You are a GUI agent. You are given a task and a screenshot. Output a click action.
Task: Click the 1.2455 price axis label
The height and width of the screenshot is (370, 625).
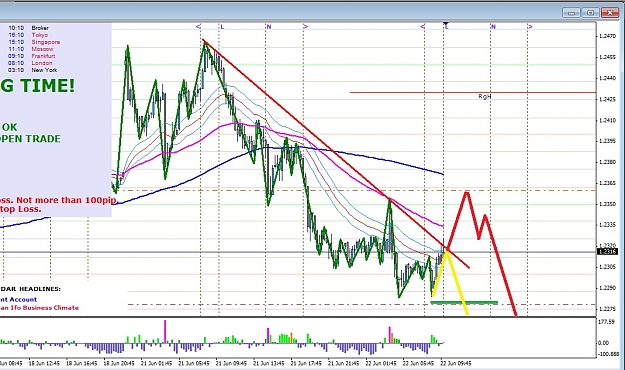point(607,57)
